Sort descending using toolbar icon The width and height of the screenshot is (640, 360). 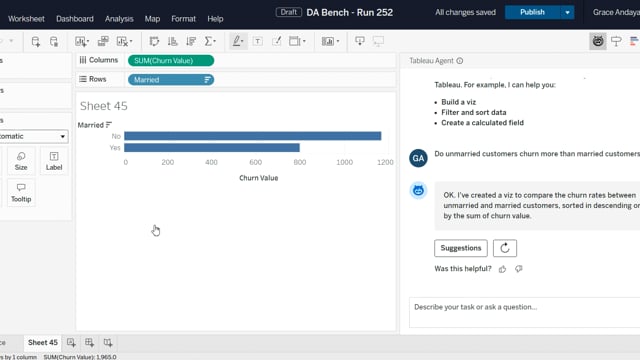coord(191,41)
